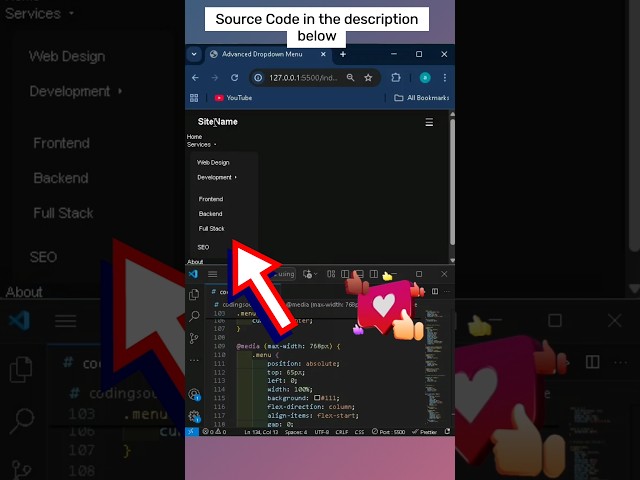The height and width of the screenshot is (480, 640).
Task: Click code line 'position: absolute;'
Action: pos(303,363)
